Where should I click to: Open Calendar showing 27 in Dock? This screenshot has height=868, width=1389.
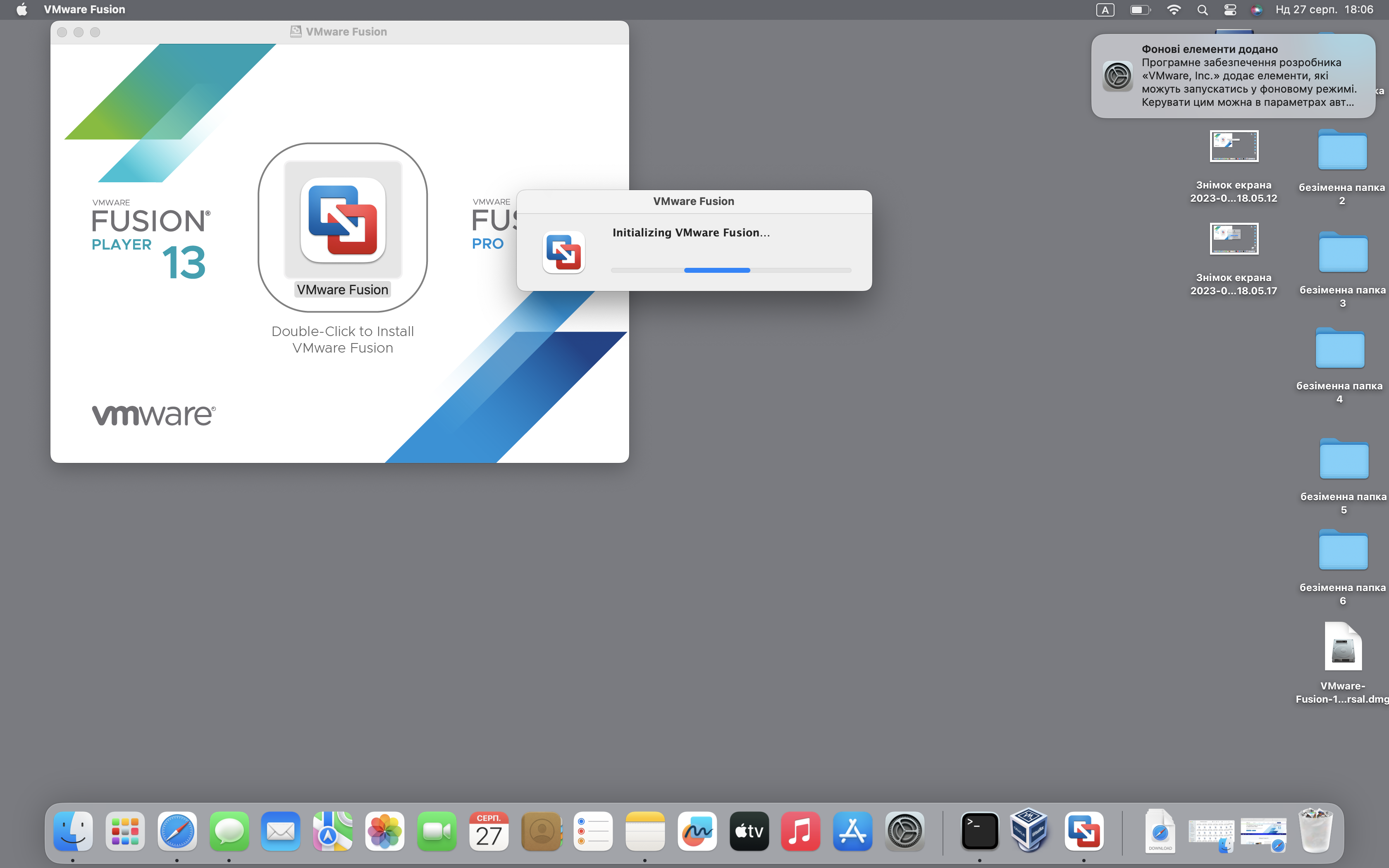[x=489, y=831]
